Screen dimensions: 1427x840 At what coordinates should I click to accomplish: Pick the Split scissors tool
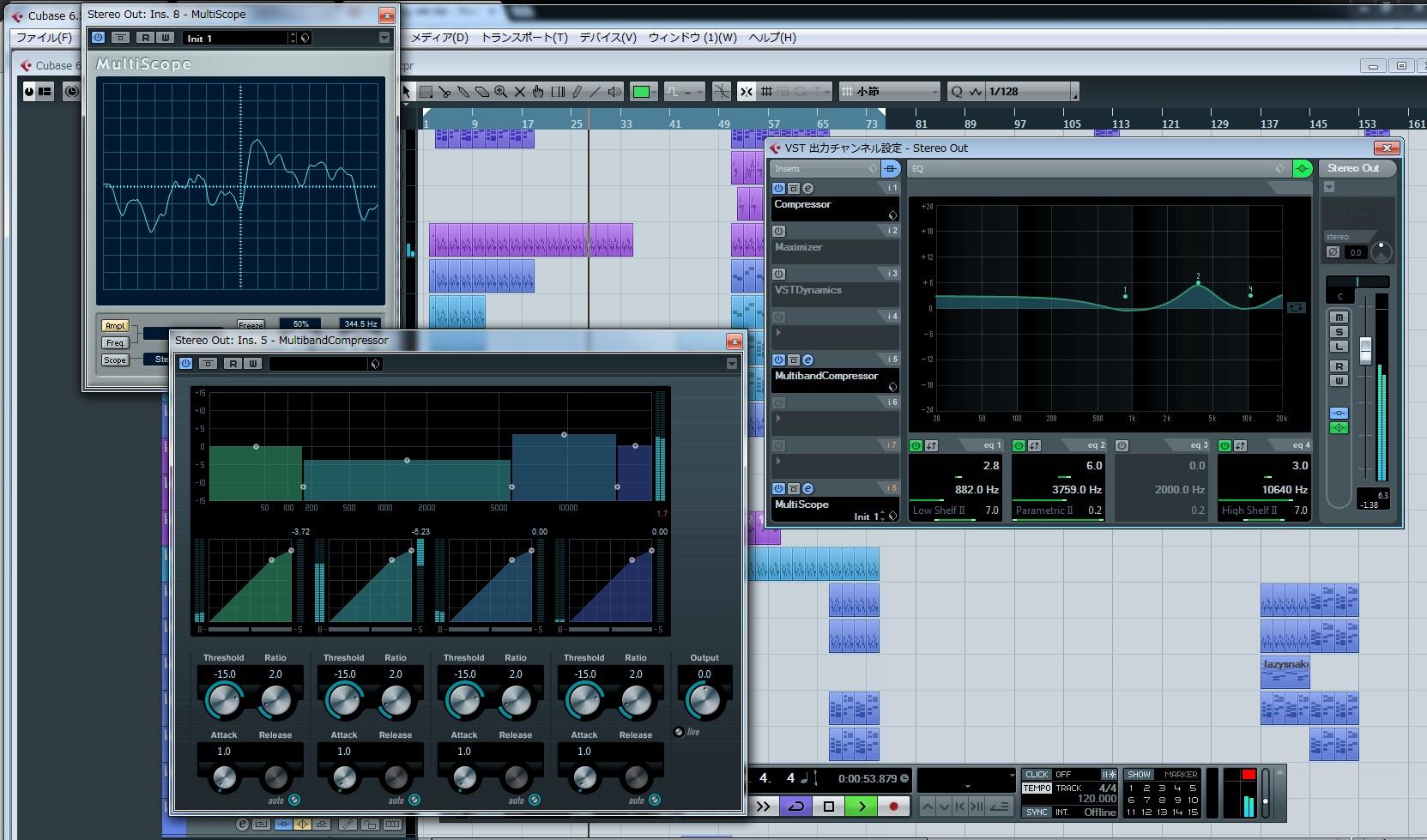click(444, 92)
